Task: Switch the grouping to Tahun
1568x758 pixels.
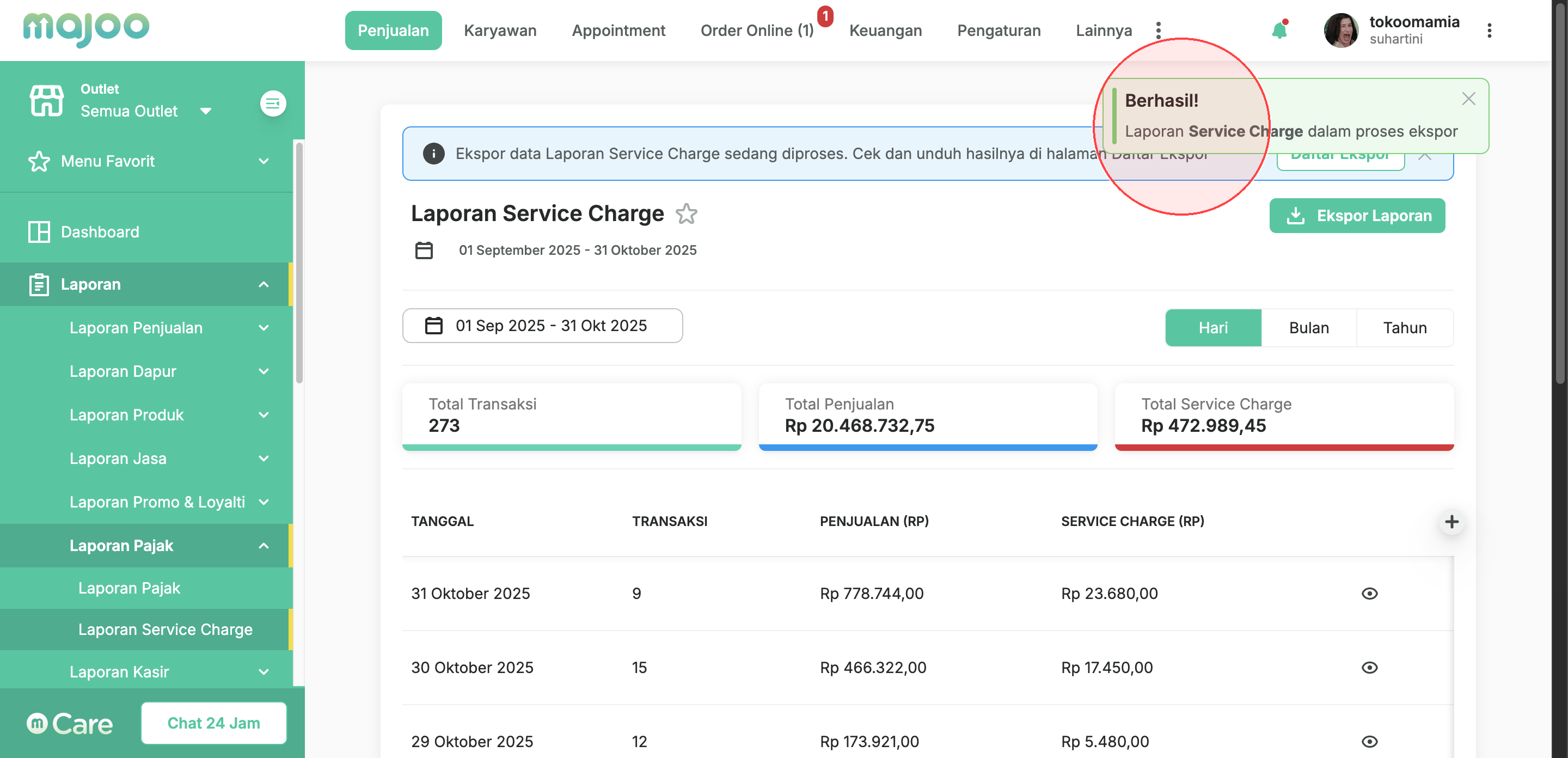Action: [x=1404, y=328]
